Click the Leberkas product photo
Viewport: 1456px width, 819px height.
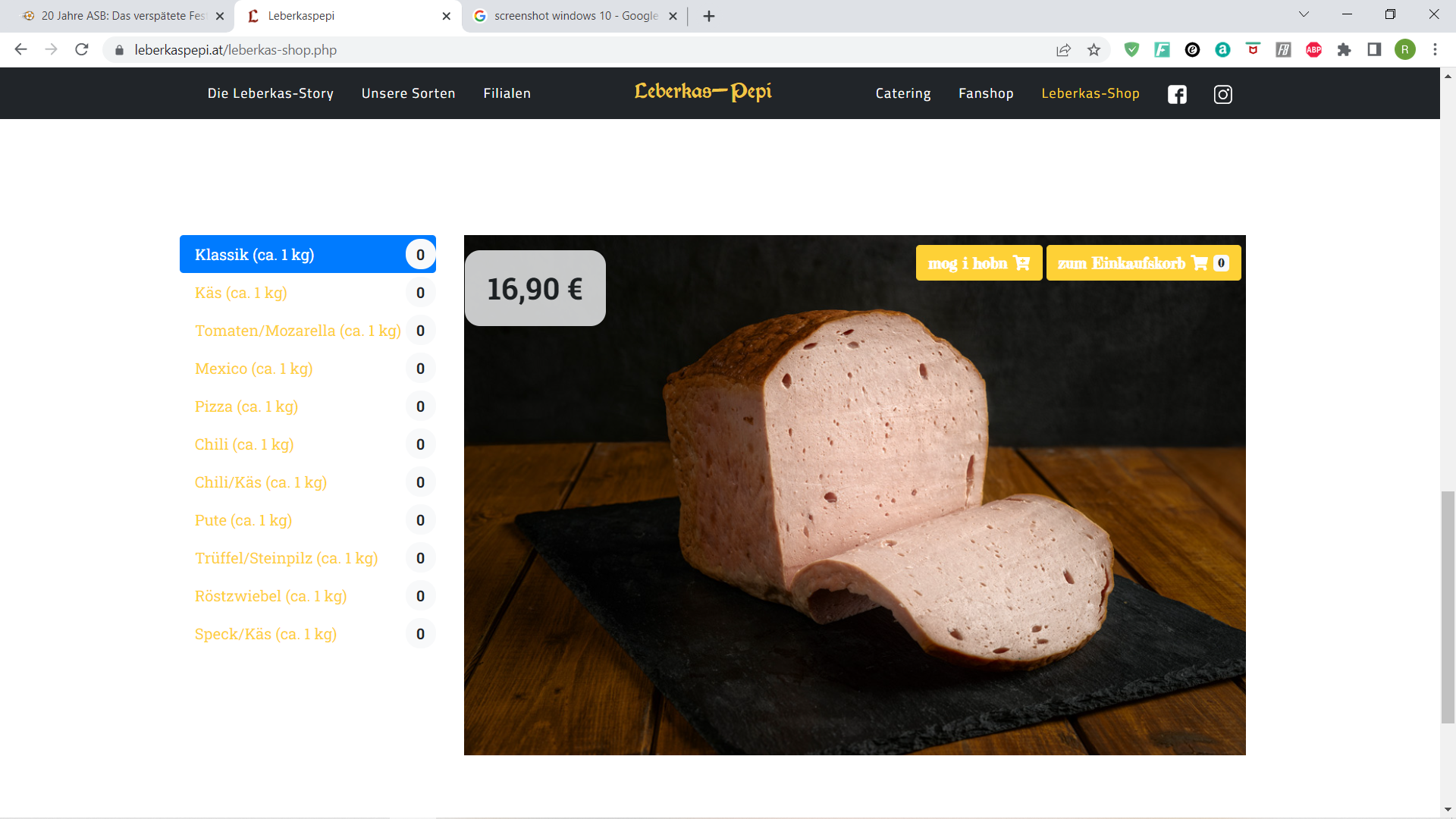point(855,495)
